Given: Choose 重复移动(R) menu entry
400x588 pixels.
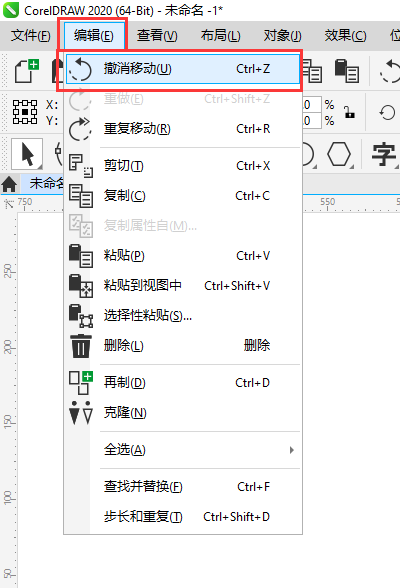Looking at the screenshot, I should click(183, 129).
